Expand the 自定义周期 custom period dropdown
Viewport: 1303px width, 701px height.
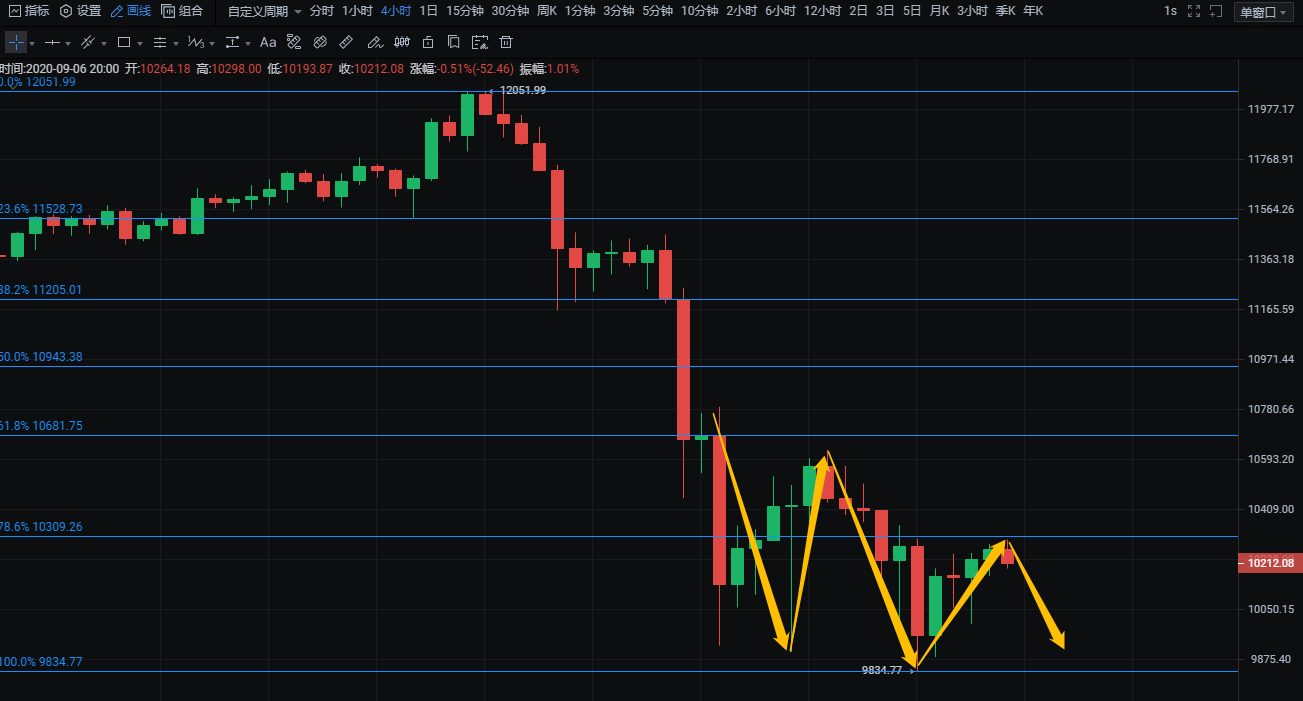click(x=264, y=11)
